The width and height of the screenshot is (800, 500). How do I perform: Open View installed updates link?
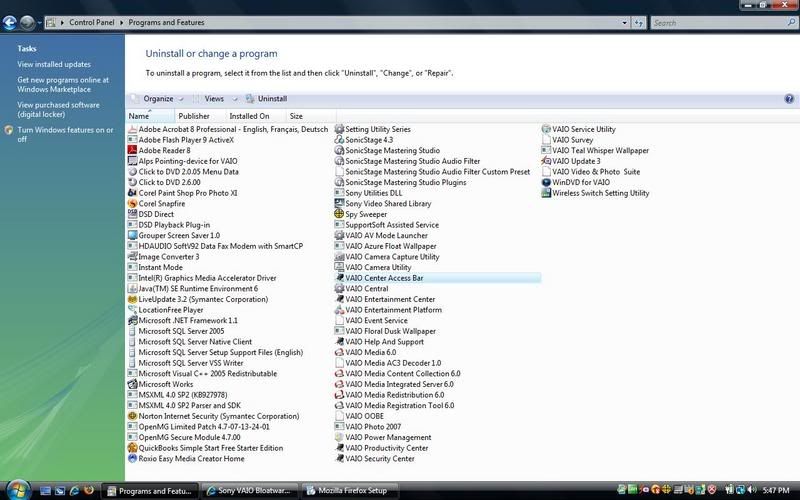[54, 64]
